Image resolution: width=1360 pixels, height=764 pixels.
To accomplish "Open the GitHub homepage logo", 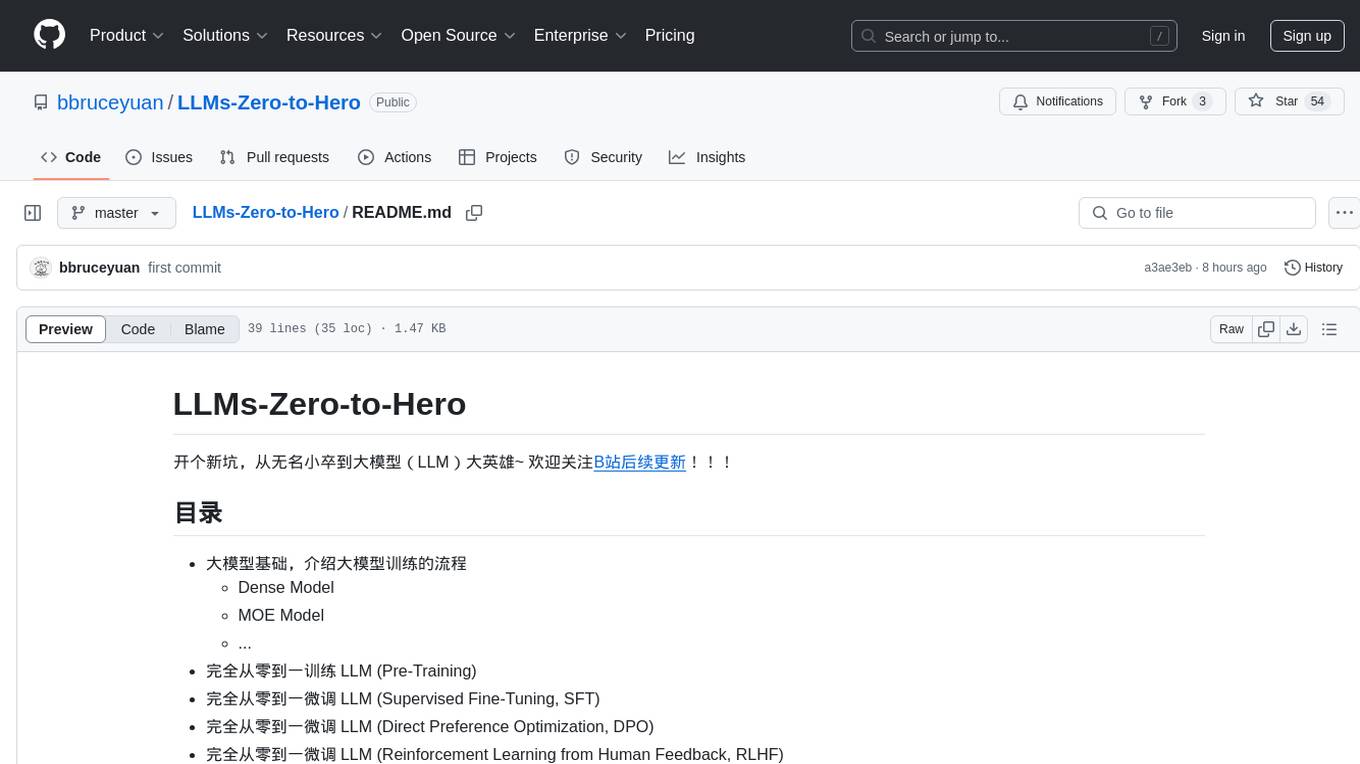I will (x=49, y=35).
